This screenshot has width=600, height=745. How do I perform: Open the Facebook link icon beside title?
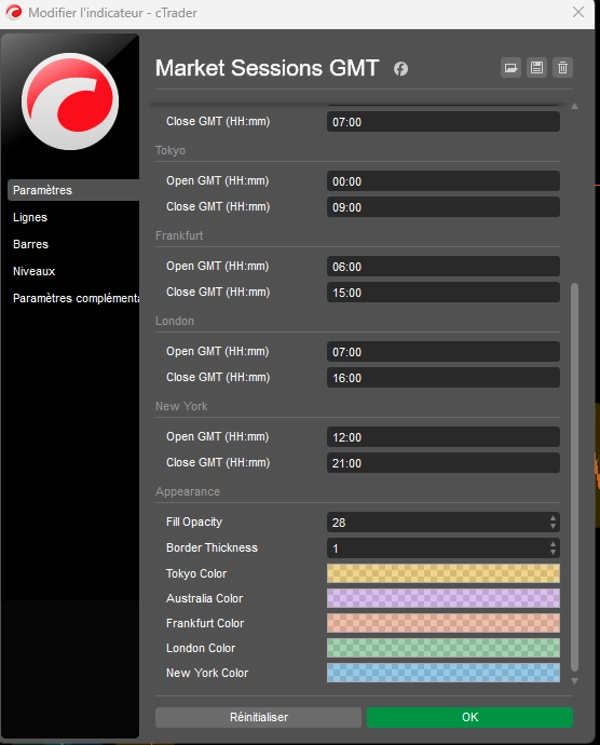pos(401,69)
